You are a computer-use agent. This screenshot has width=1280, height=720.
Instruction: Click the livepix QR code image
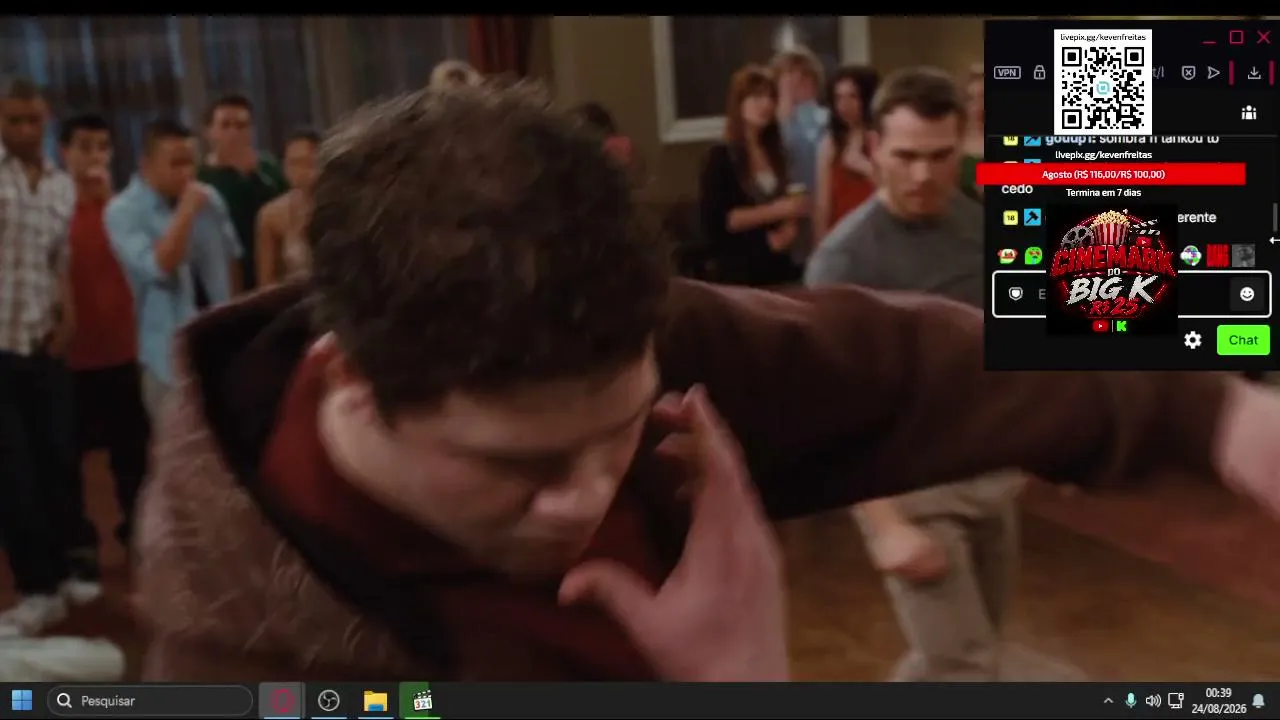pyautogui.click(x=1103, y=89)
